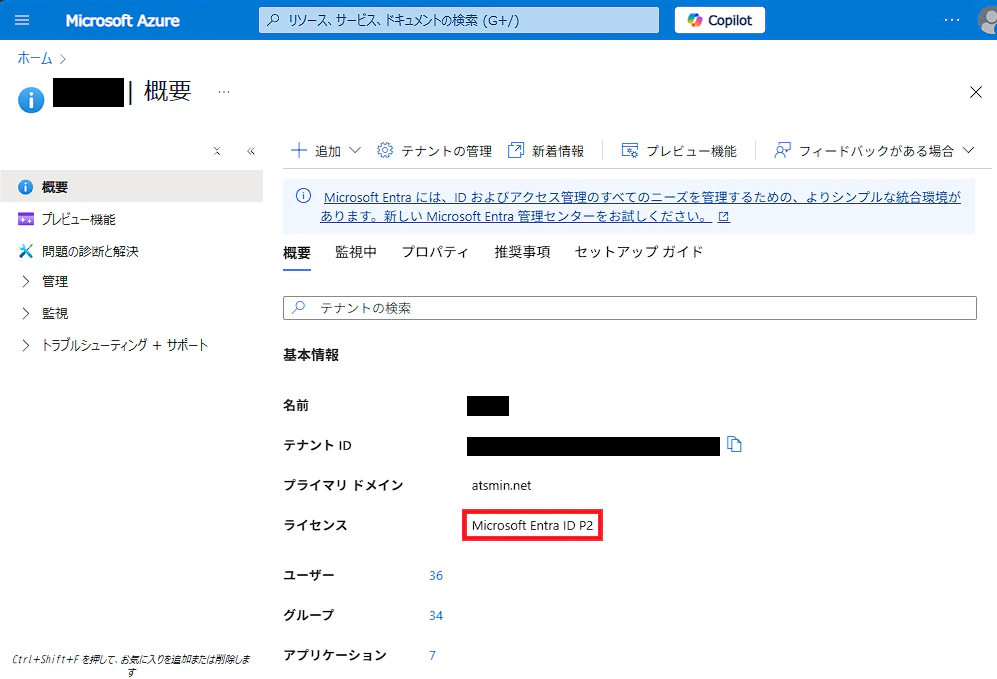Focus the Azure resource search box
The height and width of the screenshot is (679, 997).
pyautogui.click(x=458, y=20)
